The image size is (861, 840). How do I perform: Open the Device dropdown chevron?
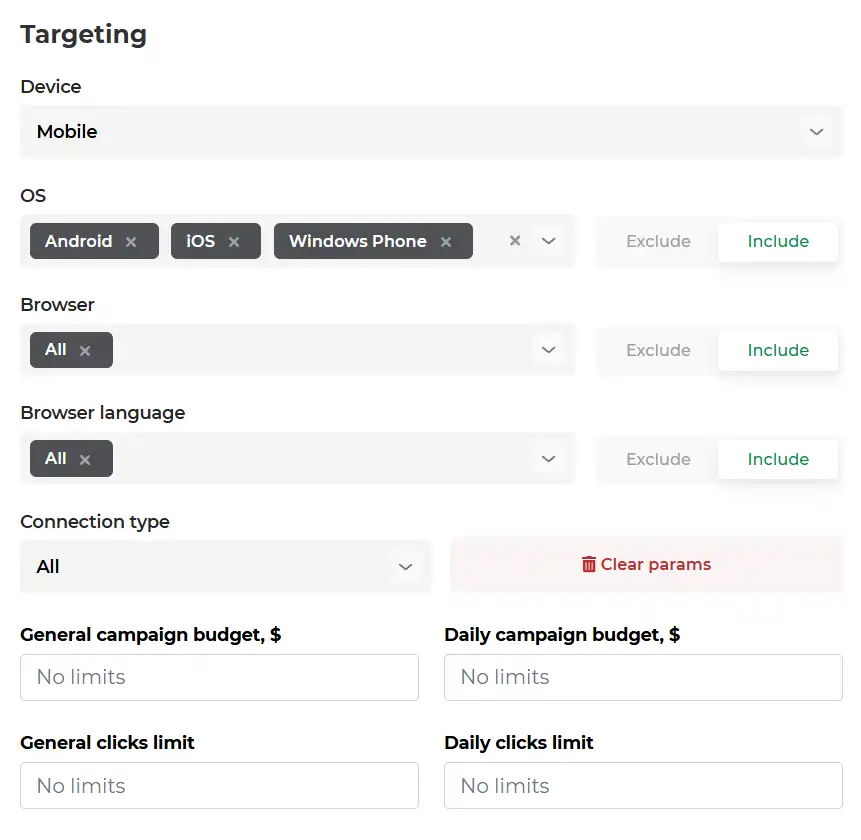(816, 131)
